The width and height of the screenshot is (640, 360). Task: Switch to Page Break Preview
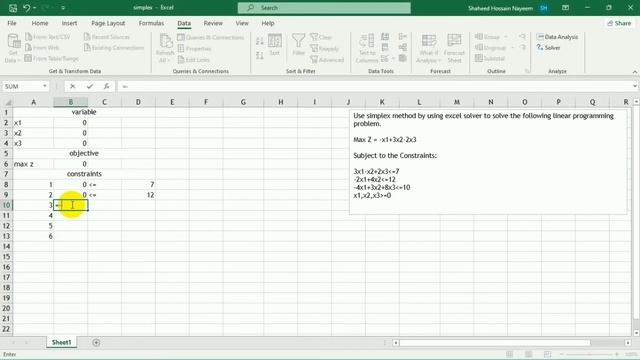click(547, 354)
